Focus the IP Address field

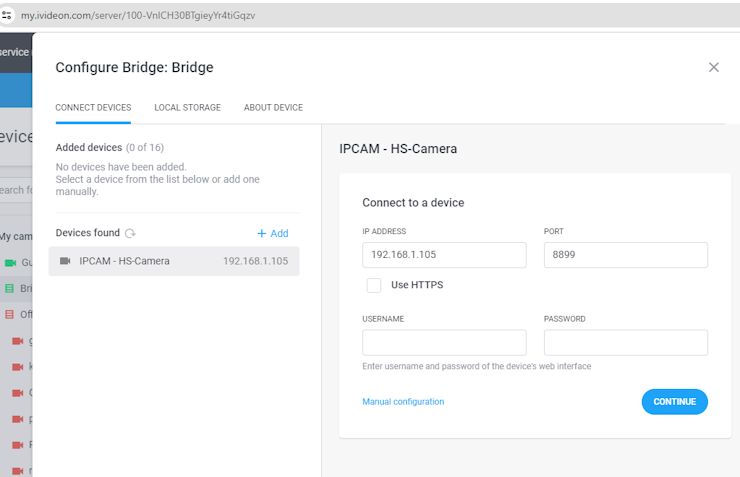point(444,255)
